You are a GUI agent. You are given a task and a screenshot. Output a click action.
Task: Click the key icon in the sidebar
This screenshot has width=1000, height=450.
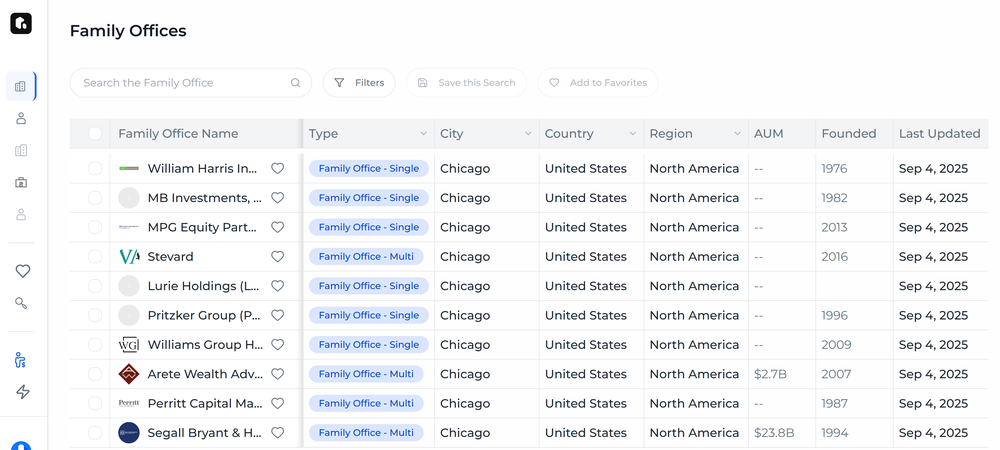(21, 303)
